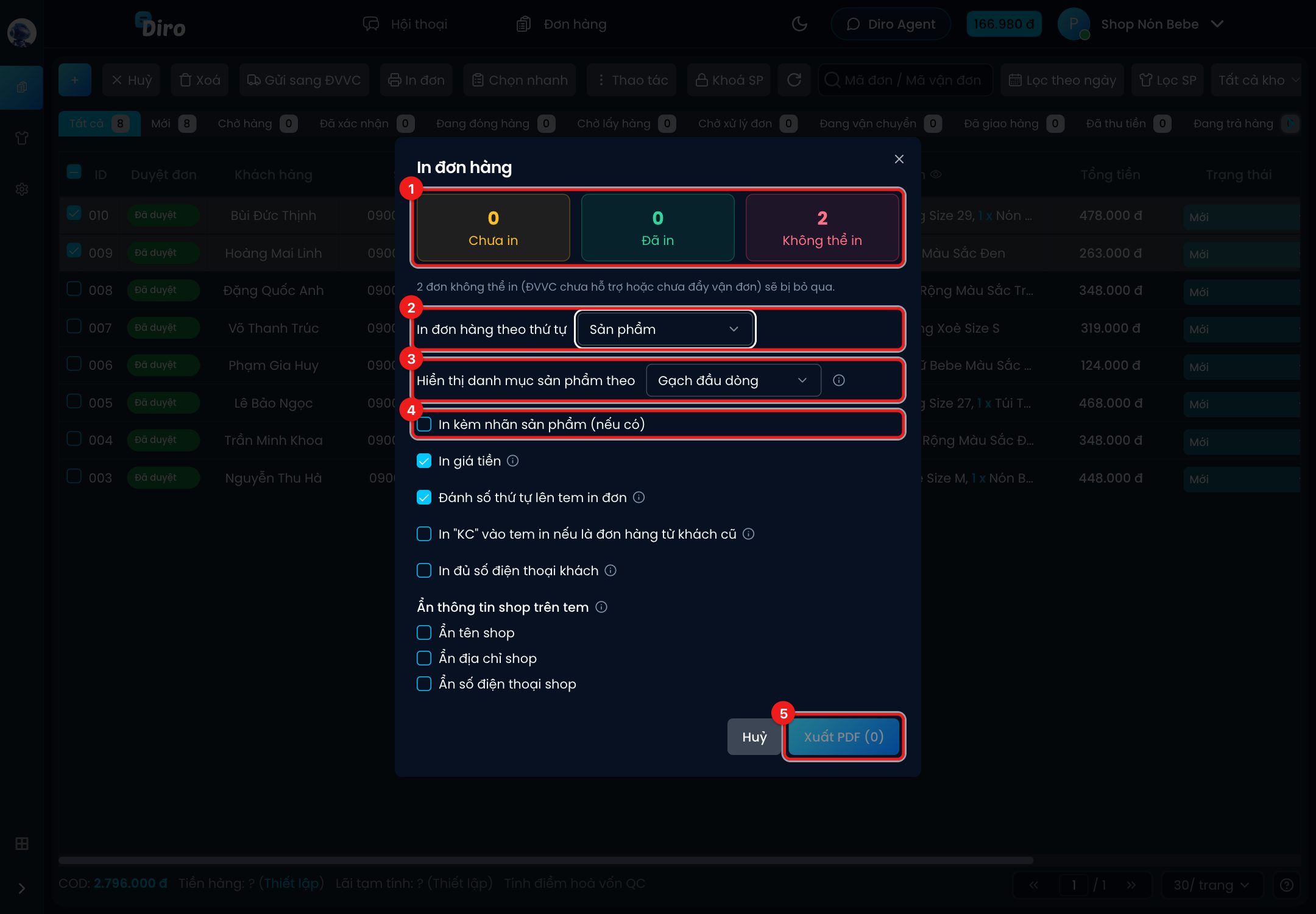Enable In kèm nhãn sản phẩm checkbox
Screen dimensions: 1316x914
424,424
